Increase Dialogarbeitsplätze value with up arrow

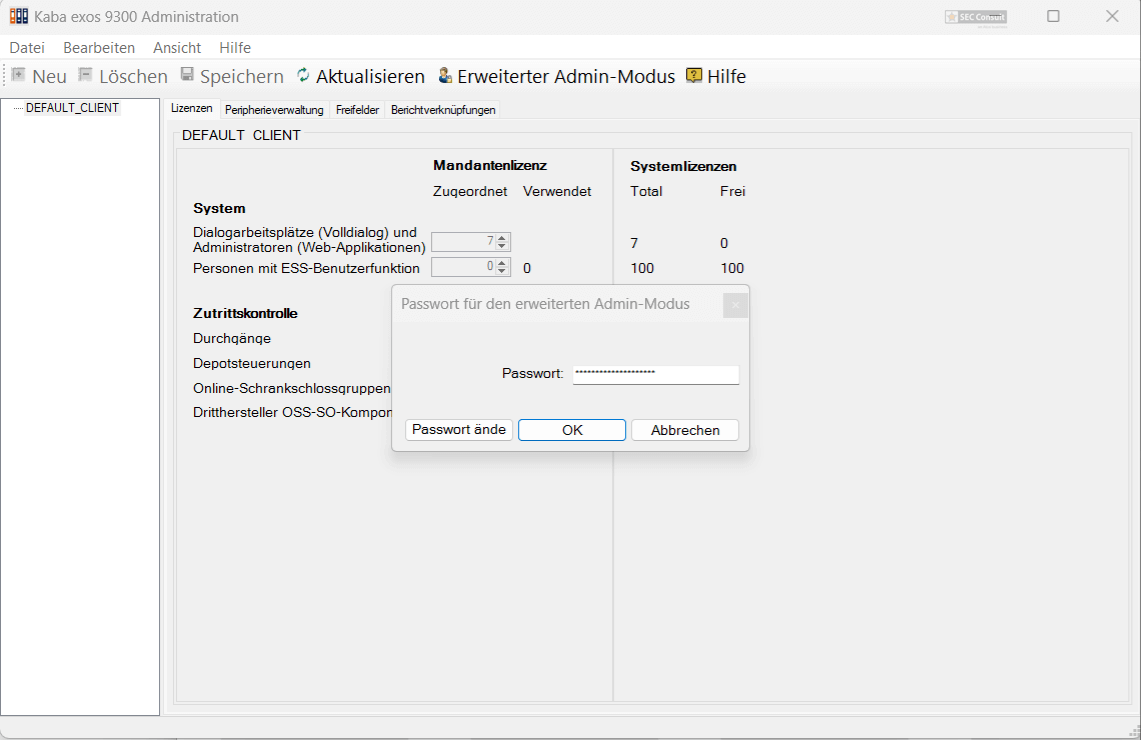tap(503, 237)
